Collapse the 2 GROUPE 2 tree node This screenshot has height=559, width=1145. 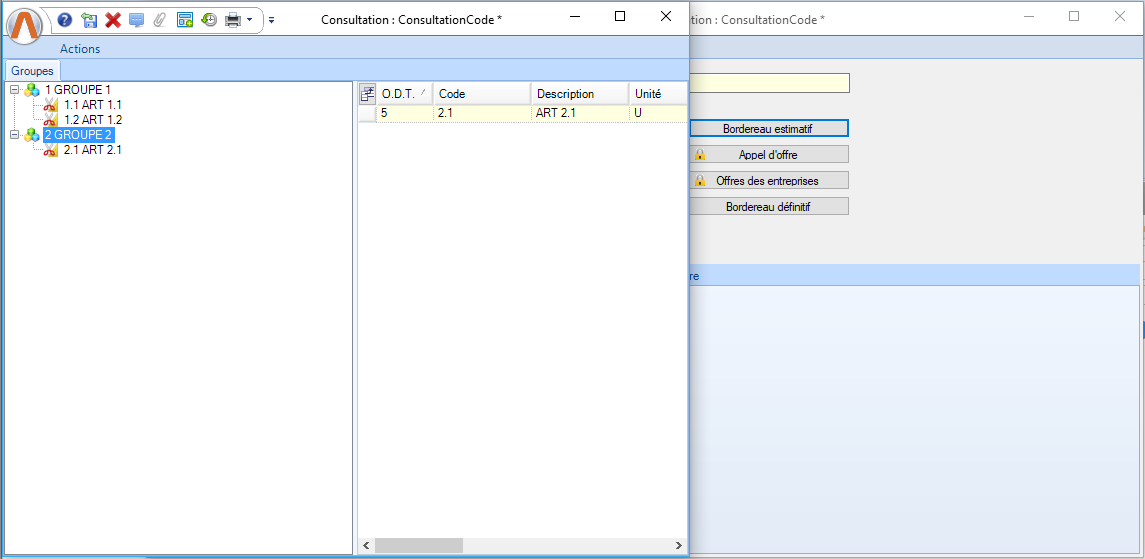(15, 135)
